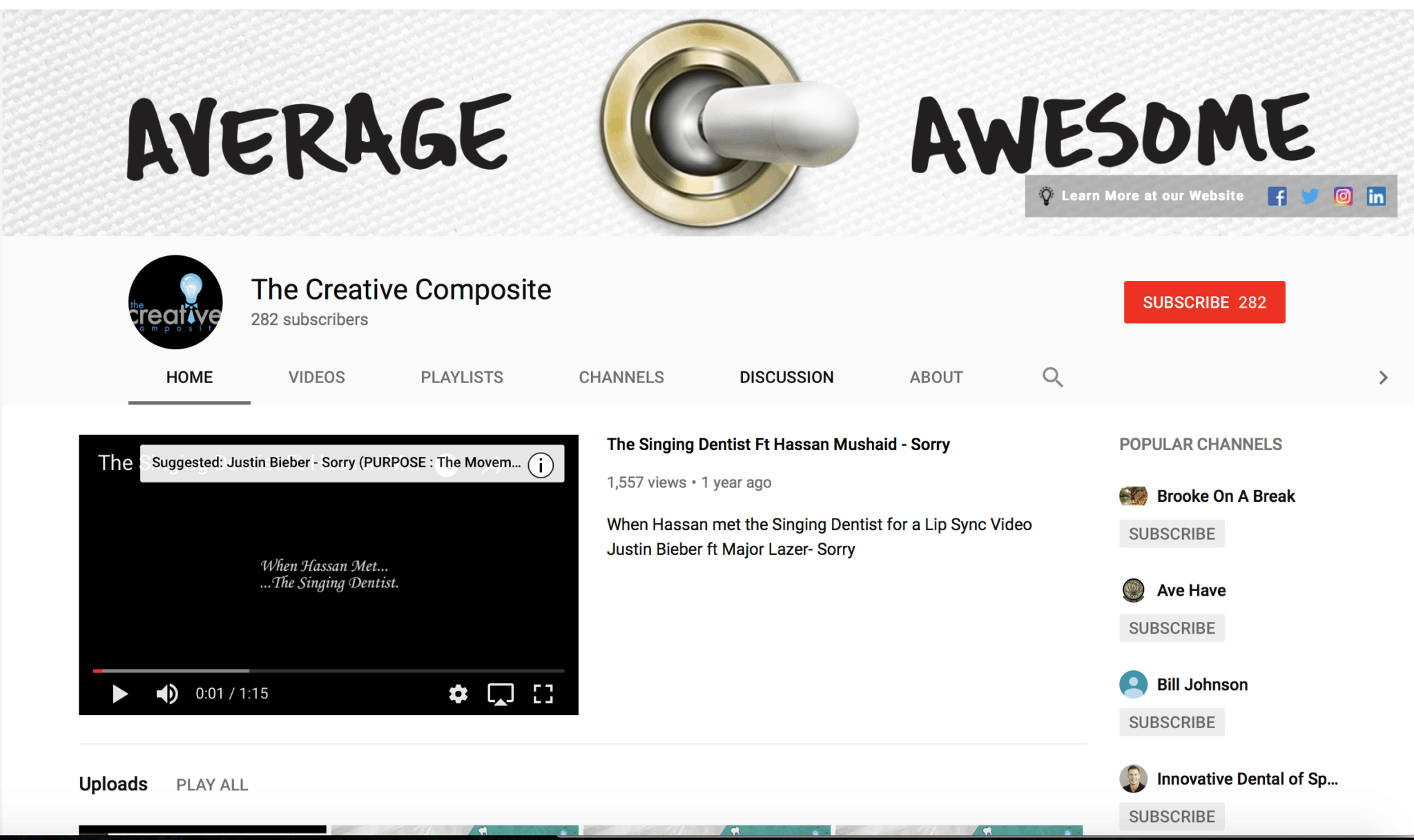
Task: Click the channel search magnifier icon
Action: pyautogui.click(x=1052, y=377)
